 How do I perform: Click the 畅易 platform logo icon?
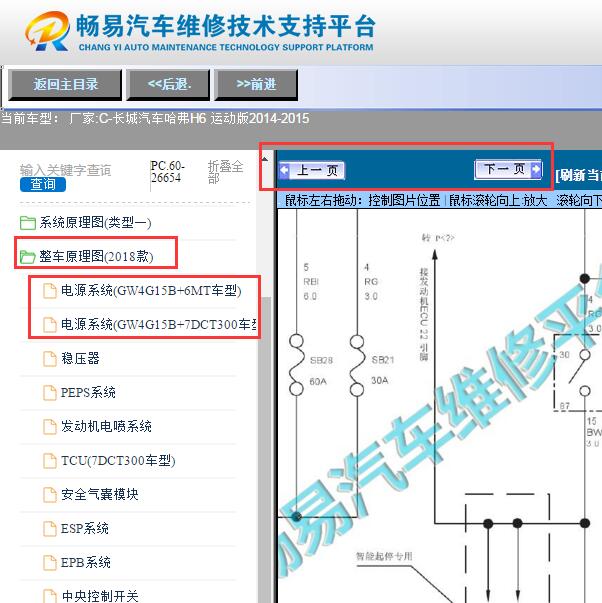click(48, 31)
